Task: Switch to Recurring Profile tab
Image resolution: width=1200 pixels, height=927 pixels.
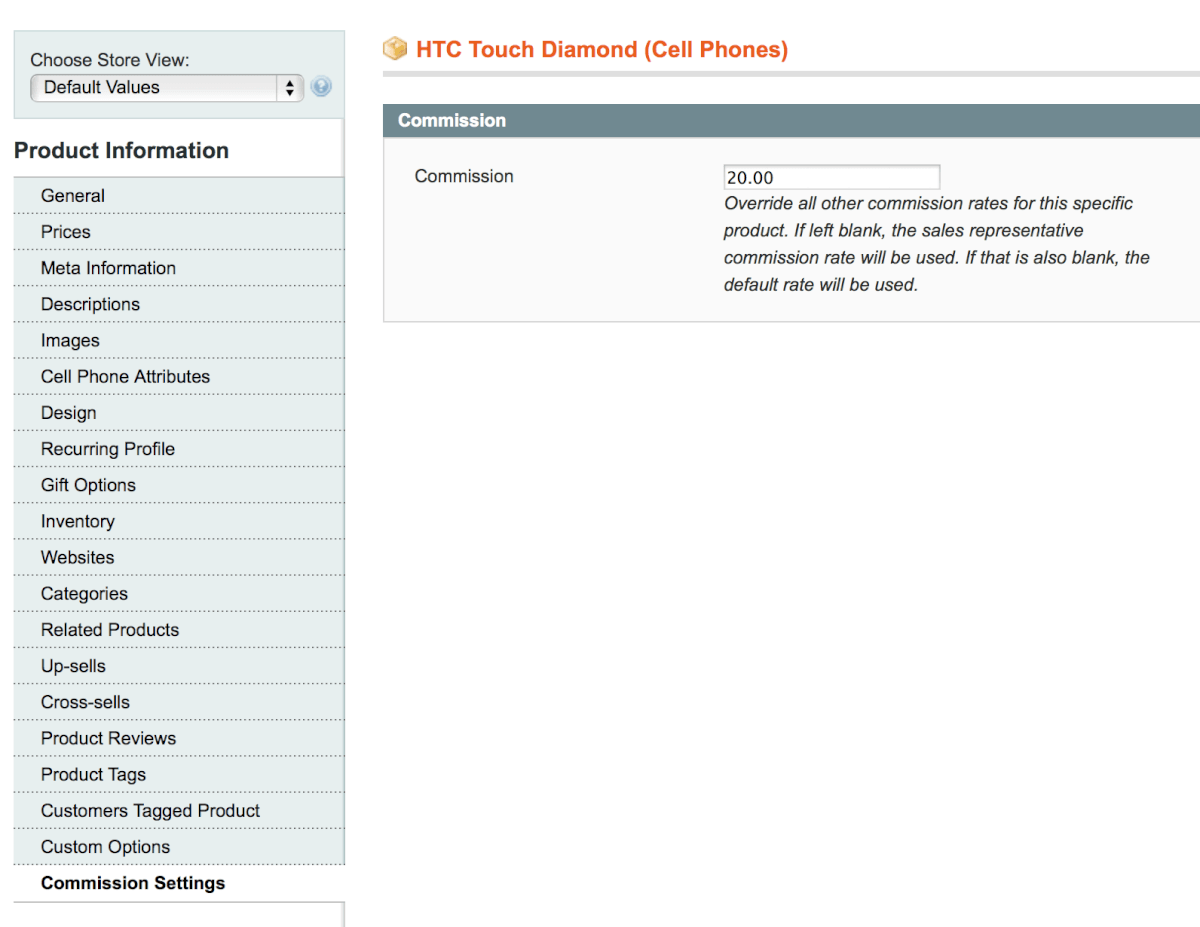Action: pos(108,449)
